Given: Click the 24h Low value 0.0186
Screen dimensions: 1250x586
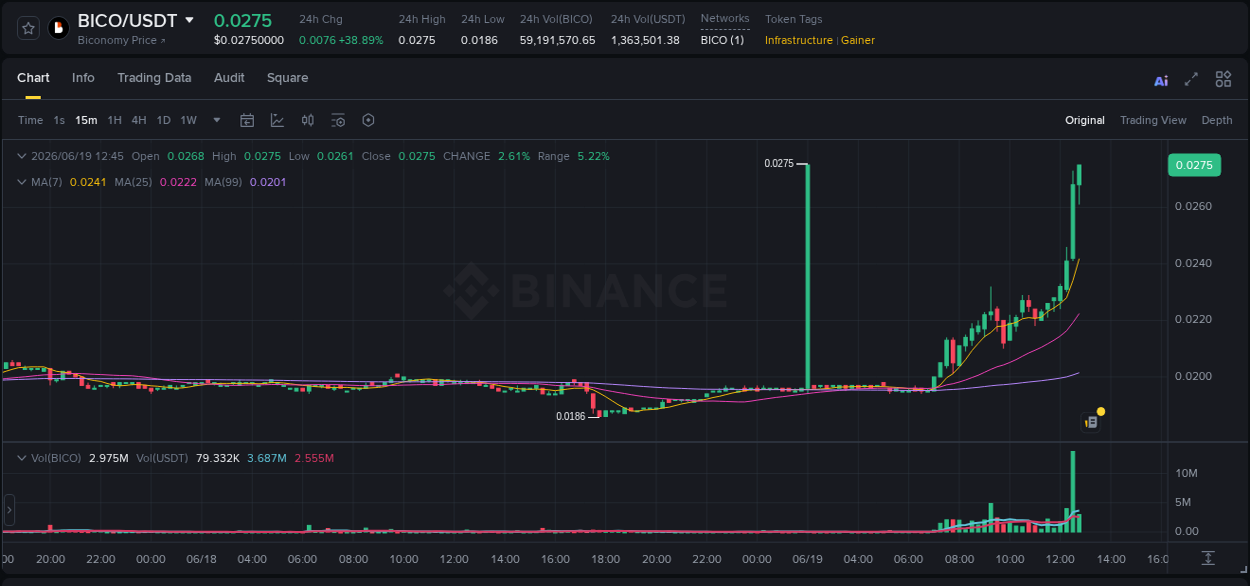Looking at the screenshot, I should tap(479, 40).
